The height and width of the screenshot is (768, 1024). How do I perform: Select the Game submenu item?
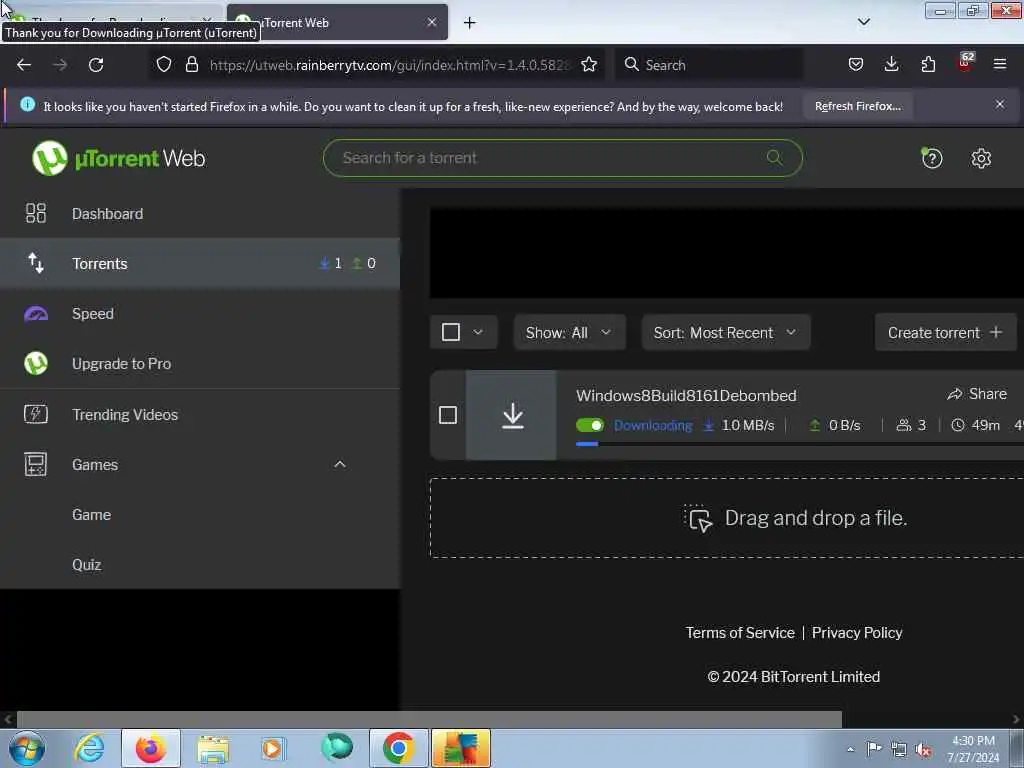point(91,515)
